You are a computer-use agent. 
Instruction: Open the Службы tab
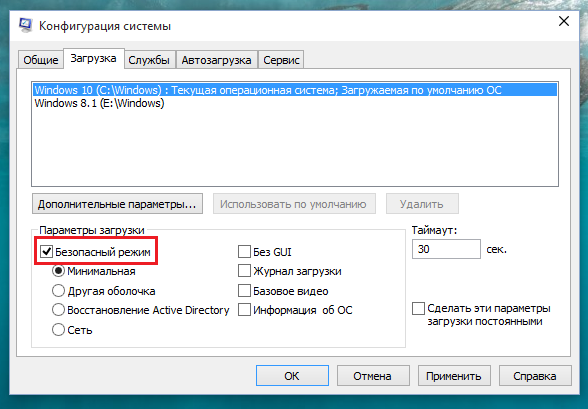(149, 60)
